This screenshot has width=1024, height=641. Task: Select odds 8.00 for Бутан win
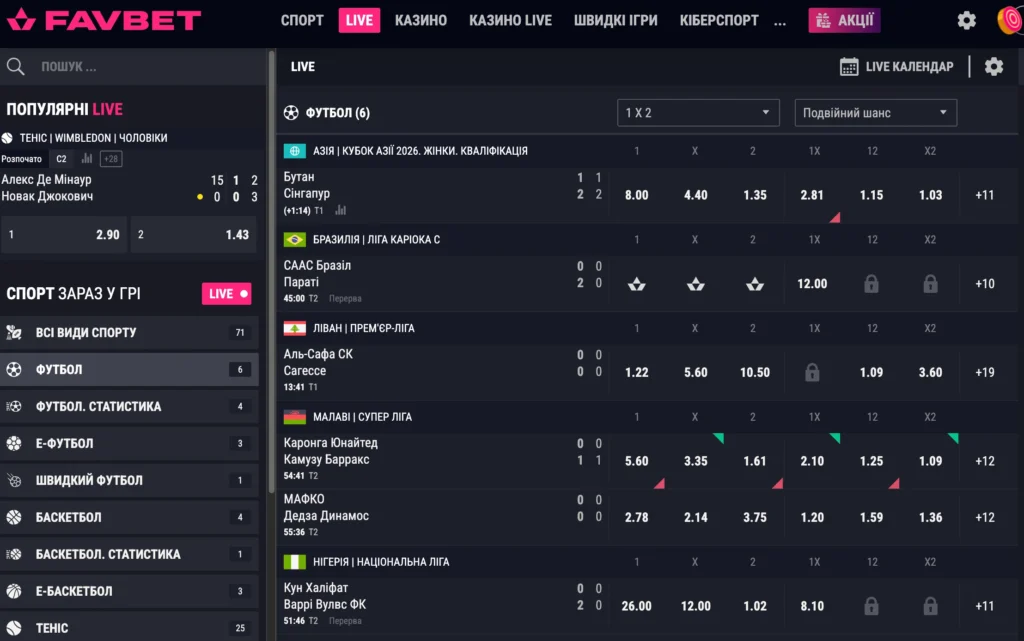click(x=637, y=195)
